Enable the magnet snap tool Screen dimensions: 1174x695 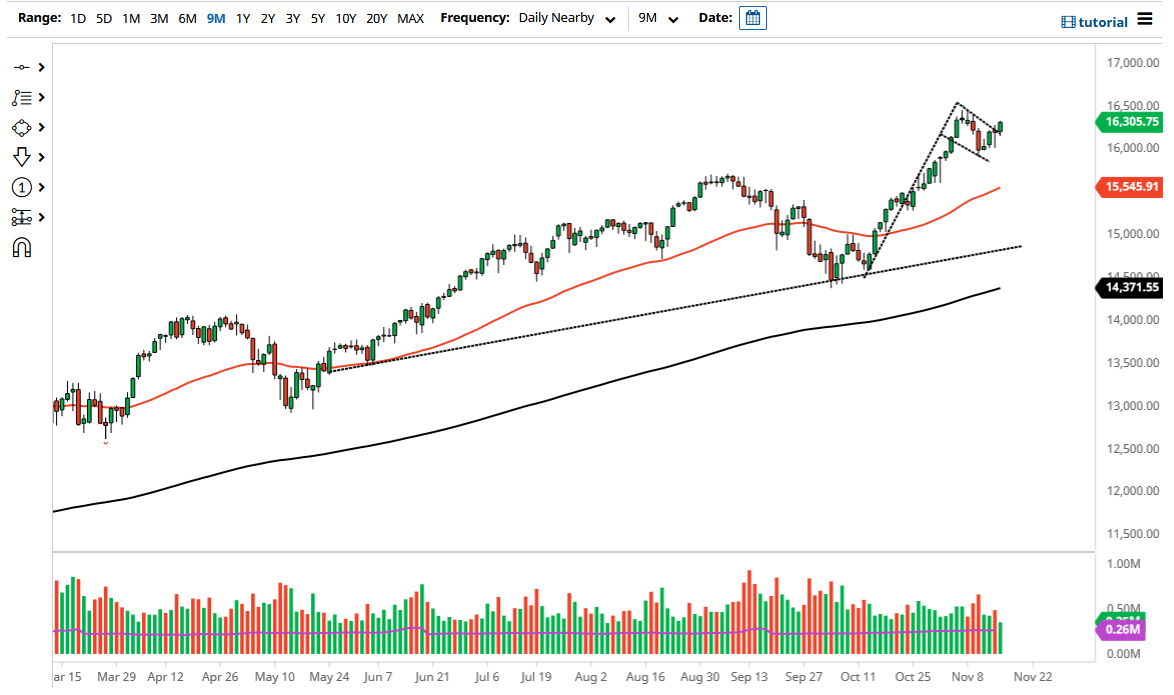tap(20, 247)
